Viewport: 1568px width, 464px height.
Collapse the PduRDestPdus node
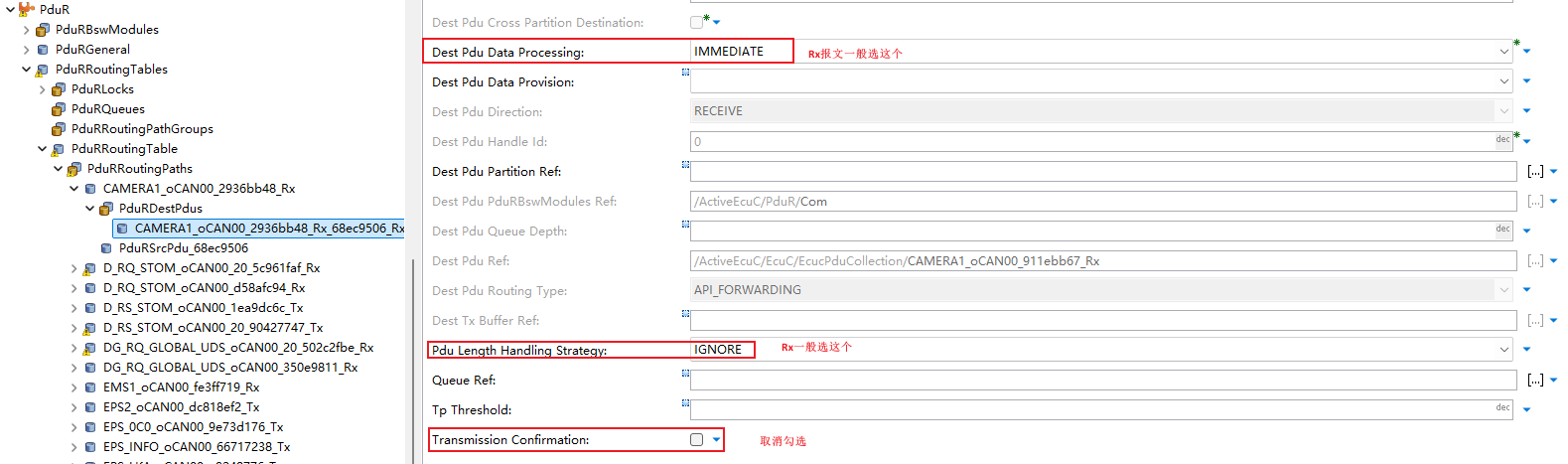point(89,209)
